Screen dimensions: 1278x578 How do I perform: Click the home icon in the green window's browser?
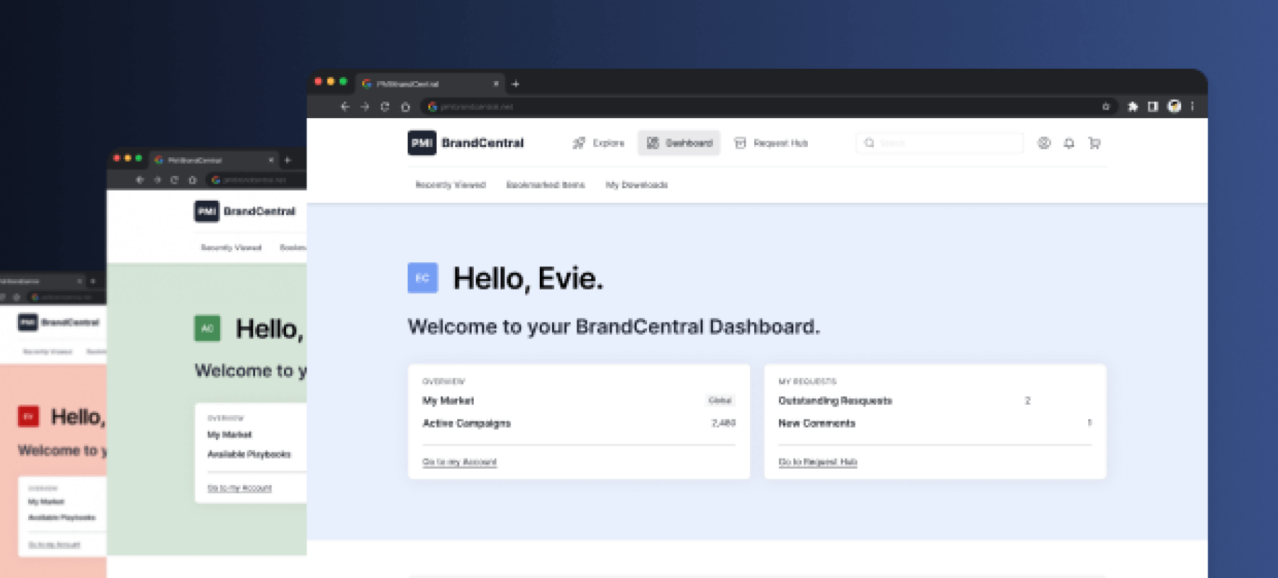tap(191, 180)
